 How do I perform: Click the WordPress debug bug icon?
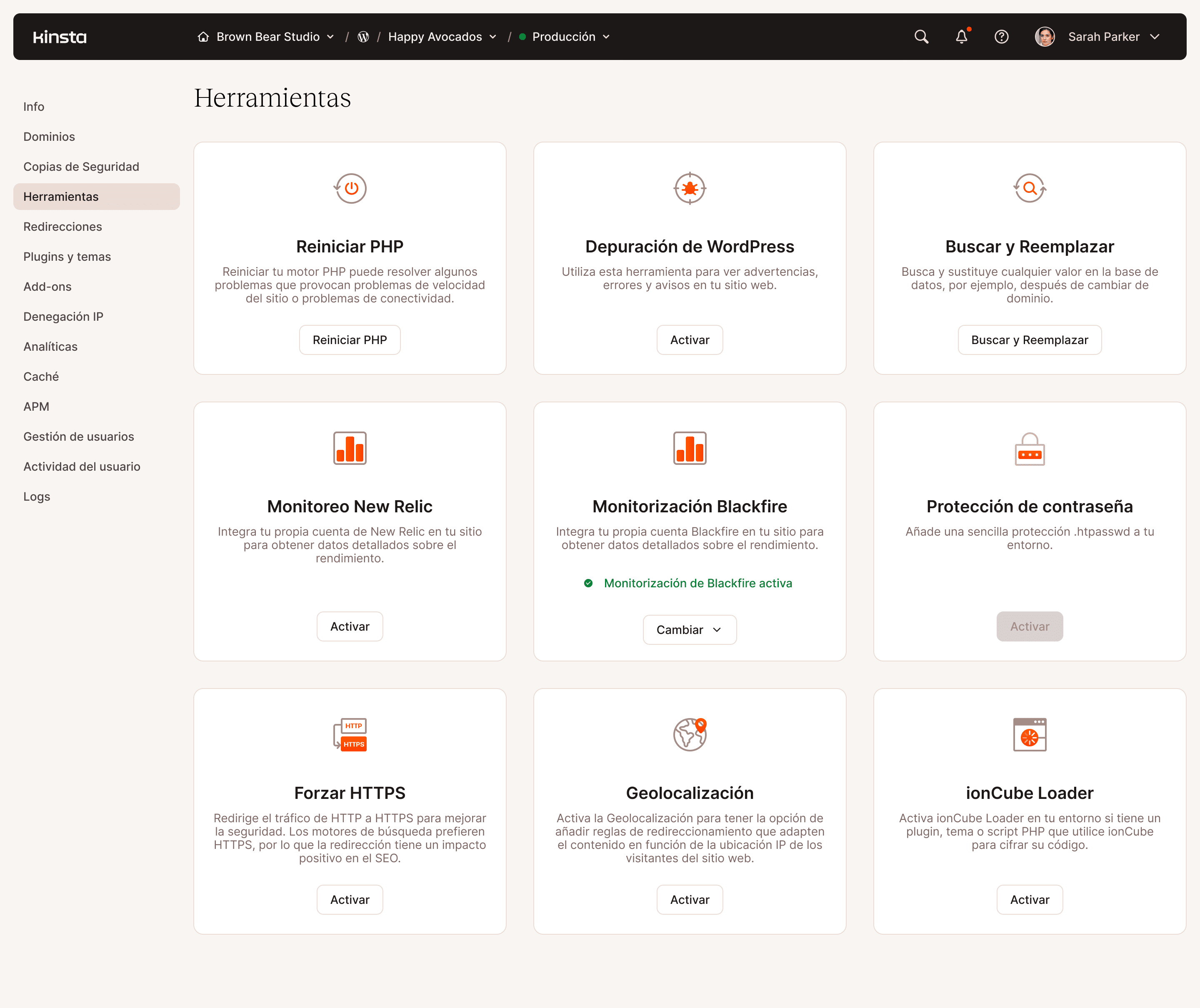tap(690, 189)
